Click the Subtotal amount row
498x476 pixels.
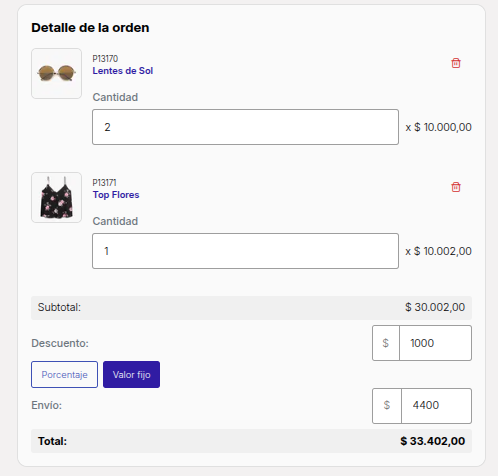tap(251, 307)
